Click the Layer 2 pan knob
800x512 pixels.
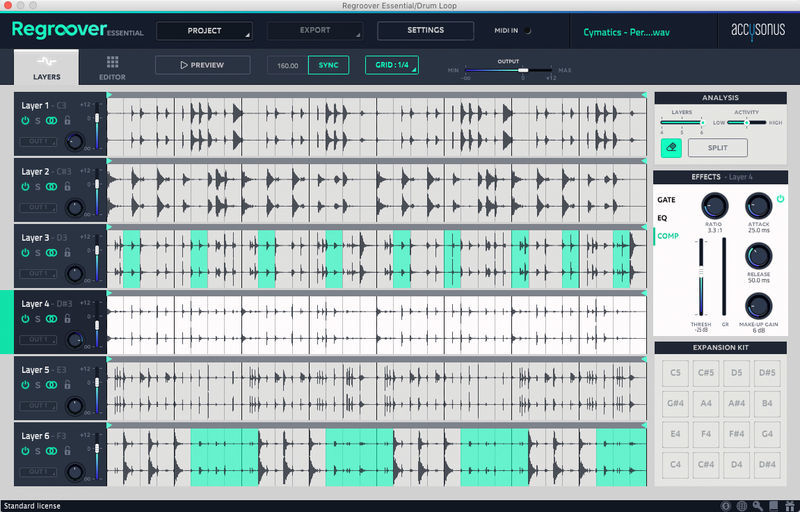pyautogui.click(x=75, y=208)
